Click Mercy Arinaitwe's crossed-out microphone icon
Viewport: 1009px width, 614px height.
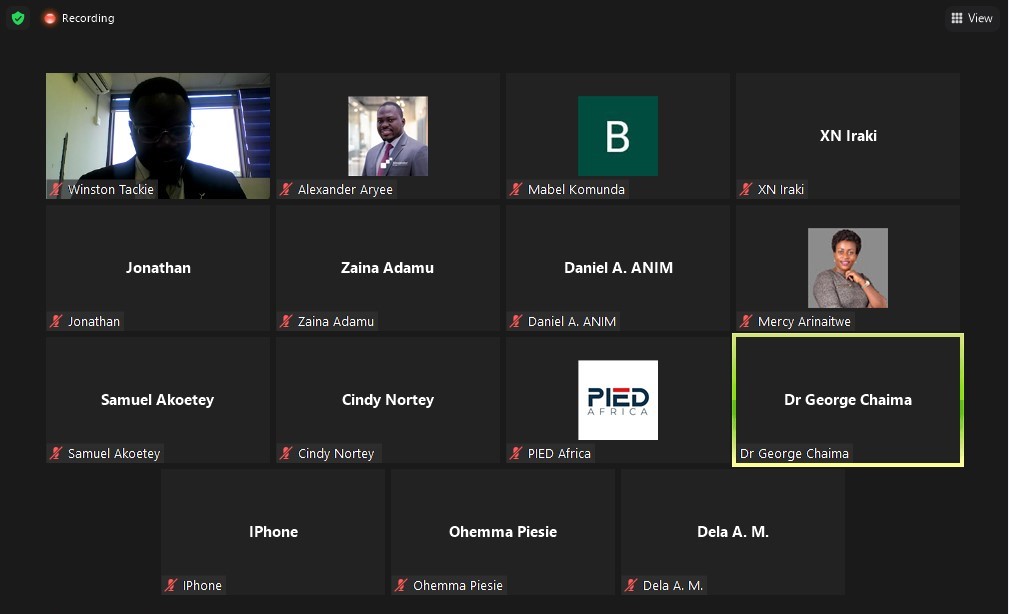(x=746, y=320)
